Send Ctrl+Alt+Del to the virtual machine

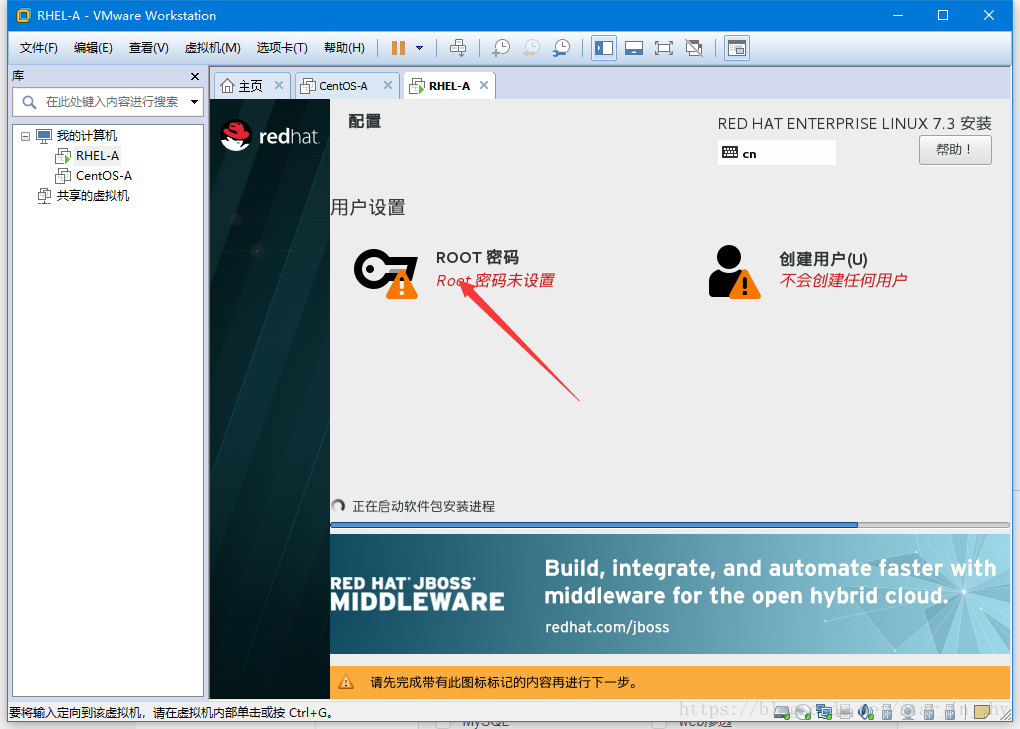tap(458, 47)
